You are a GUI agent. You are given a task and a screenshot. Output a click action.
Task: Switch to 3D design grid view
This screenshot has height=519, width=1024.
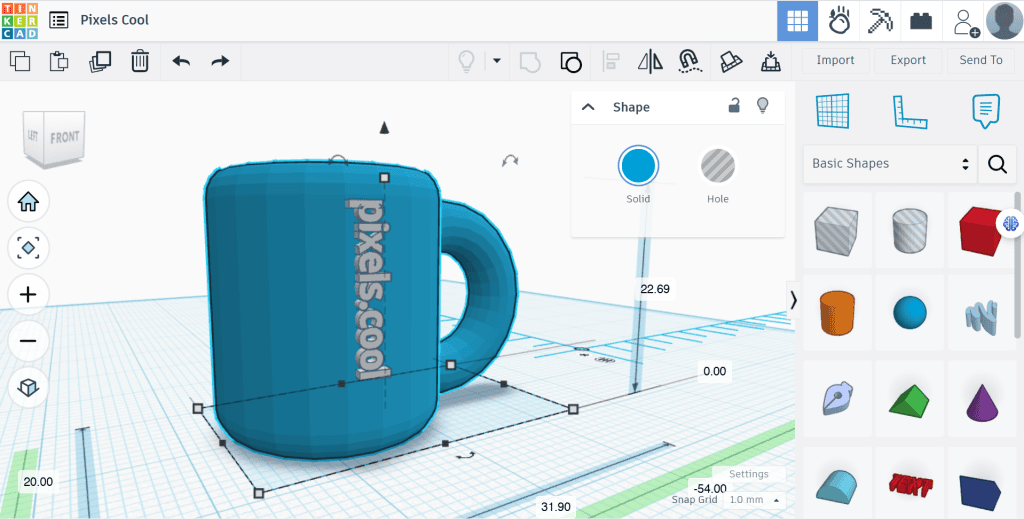pos(797,21)
